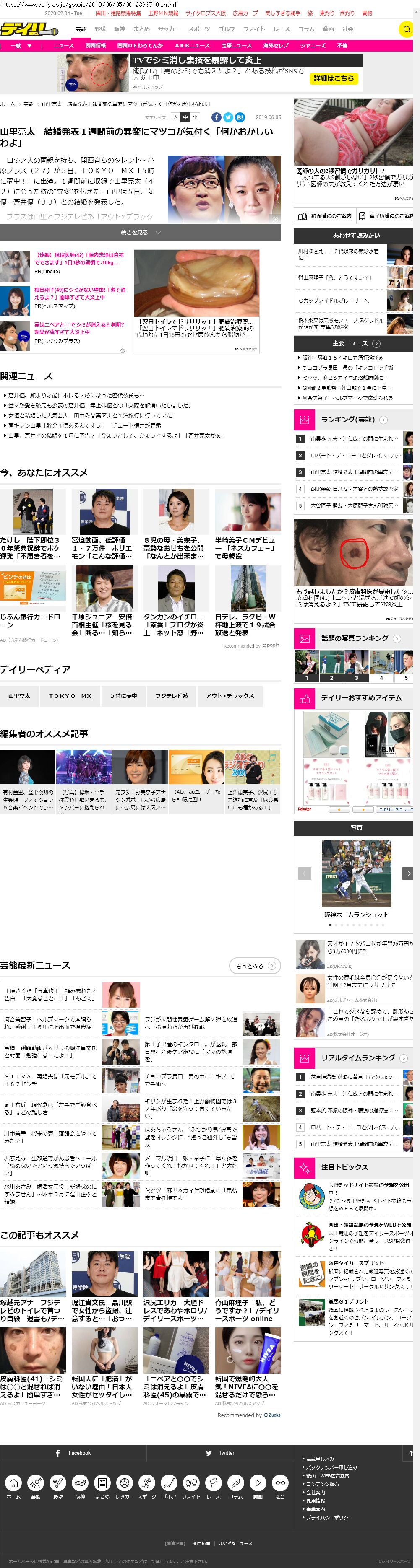The height and width of the screenshot is (1568, 420).
Task: Set text size to 中
Action: 185,117
